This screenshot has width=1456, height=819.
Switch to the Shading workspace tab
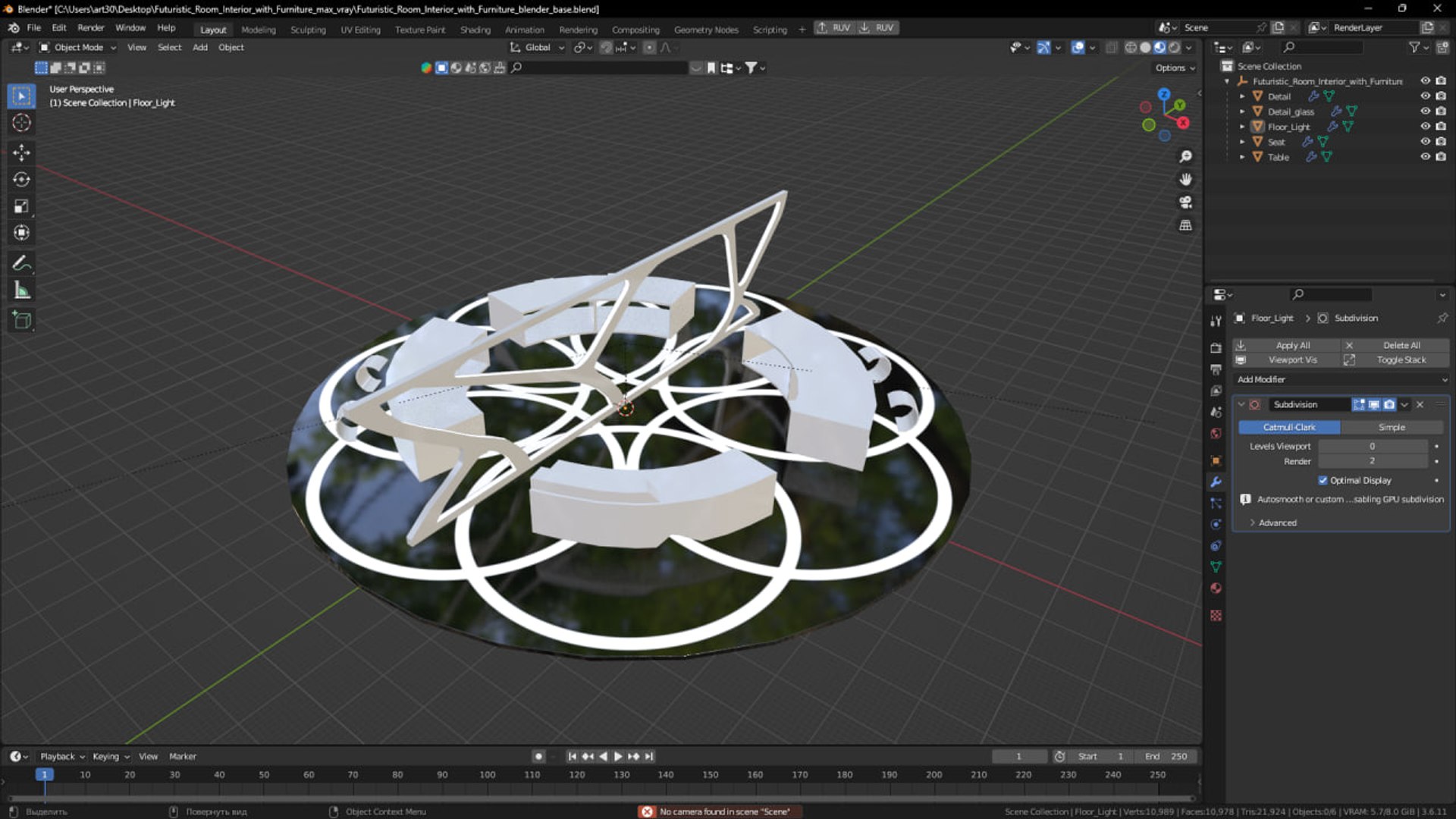coord(475,30)
